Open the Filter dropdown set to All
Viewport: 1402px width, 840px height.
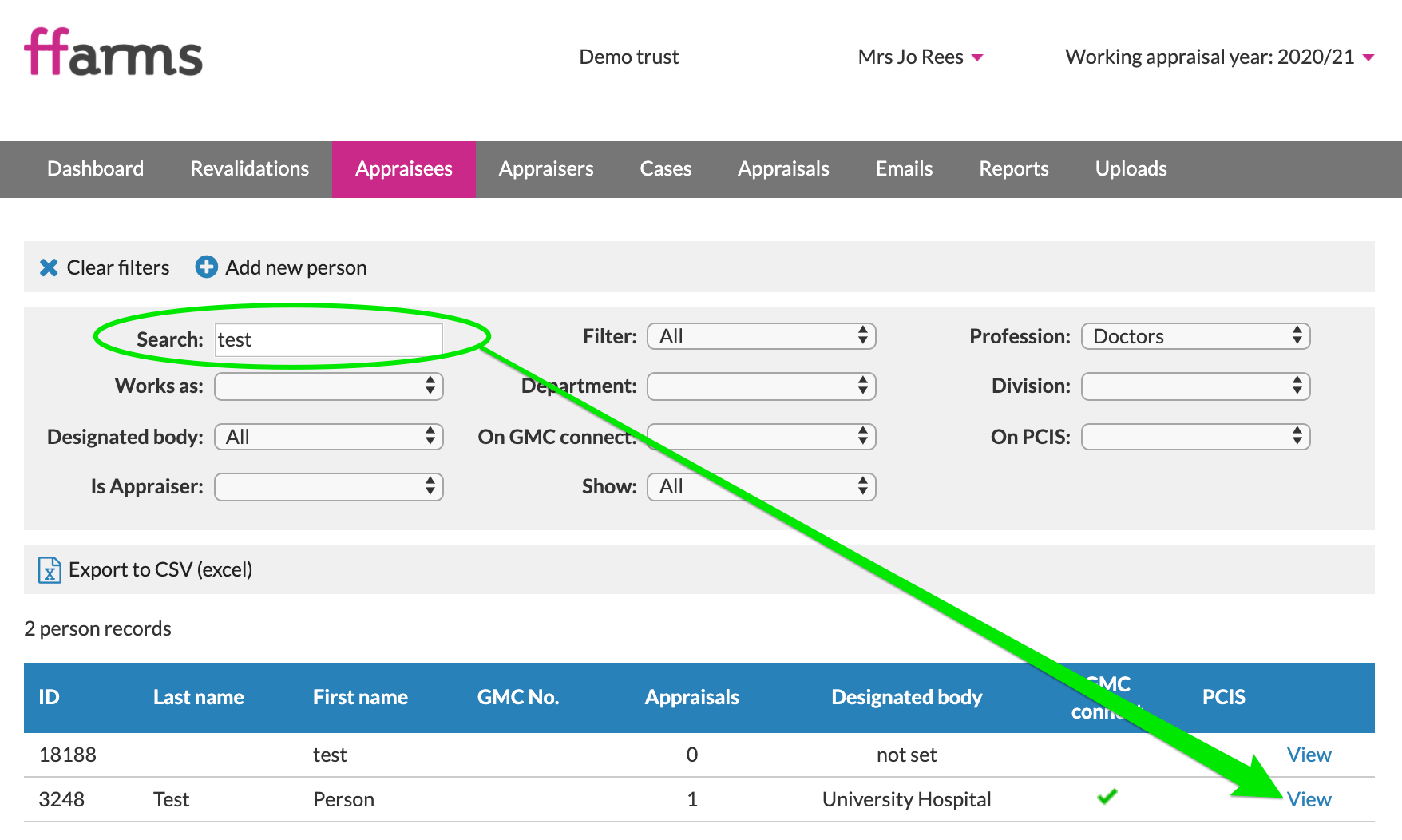pyautogui.click(x=761, y=336)
